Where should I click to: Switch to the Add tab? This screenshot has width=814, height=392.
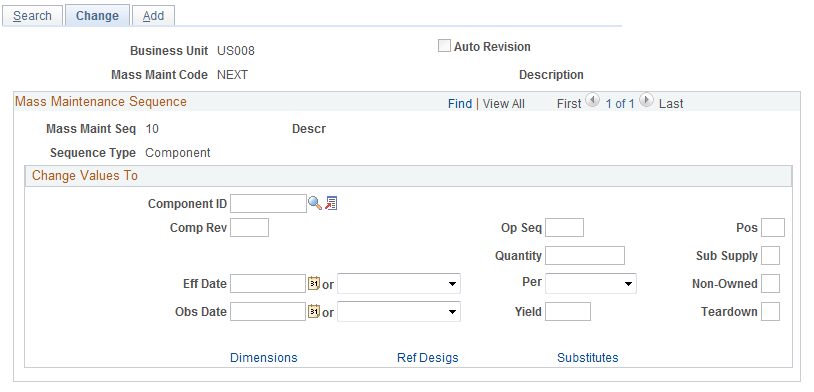153,16
